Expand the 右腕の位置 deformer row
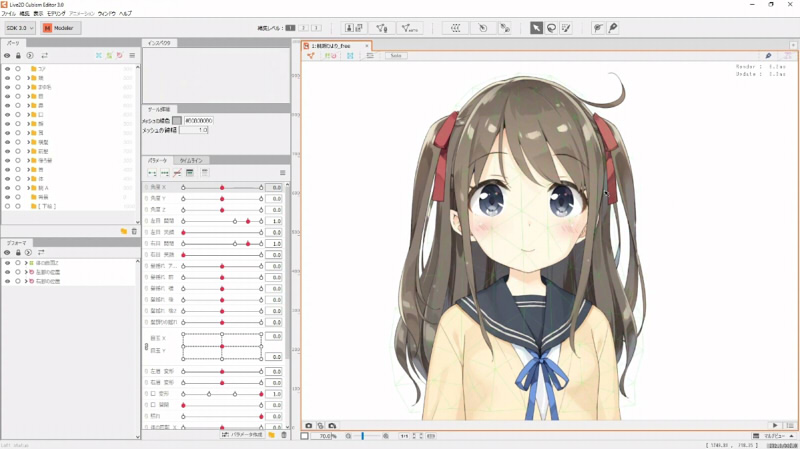This screenshot has height=449, width=800. [x=26, y=281]
